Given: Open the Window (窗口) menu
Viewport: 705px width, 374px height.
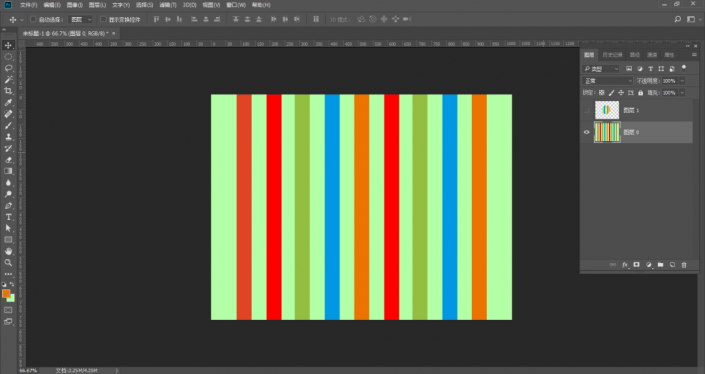Looking at the screenshot, I should (236, 5).
